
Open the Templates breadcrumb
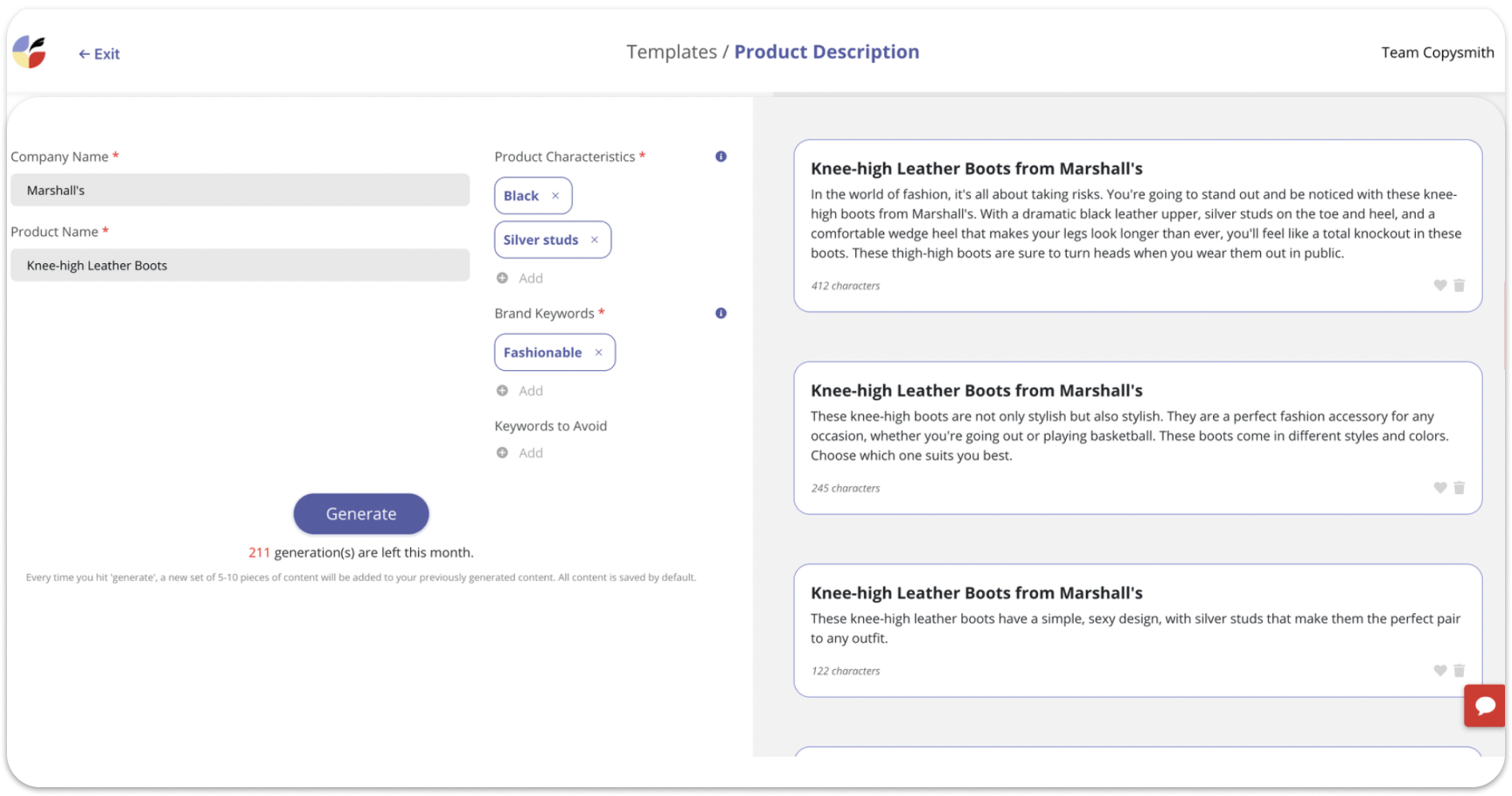point(671,52)
